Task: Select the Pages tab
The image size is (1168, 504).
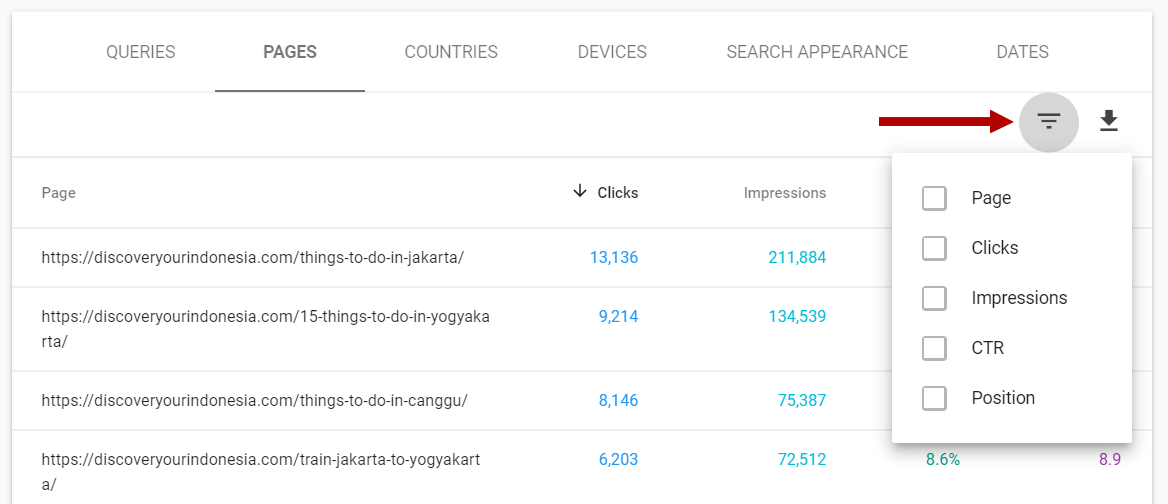Action: [x=290, y=52]
